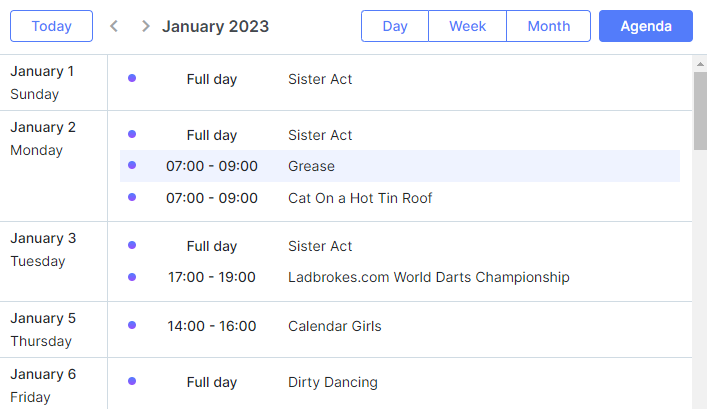The height and width of the screenshot is (409, 707).
Task: Switch to Month view
Action: point(549,26)
